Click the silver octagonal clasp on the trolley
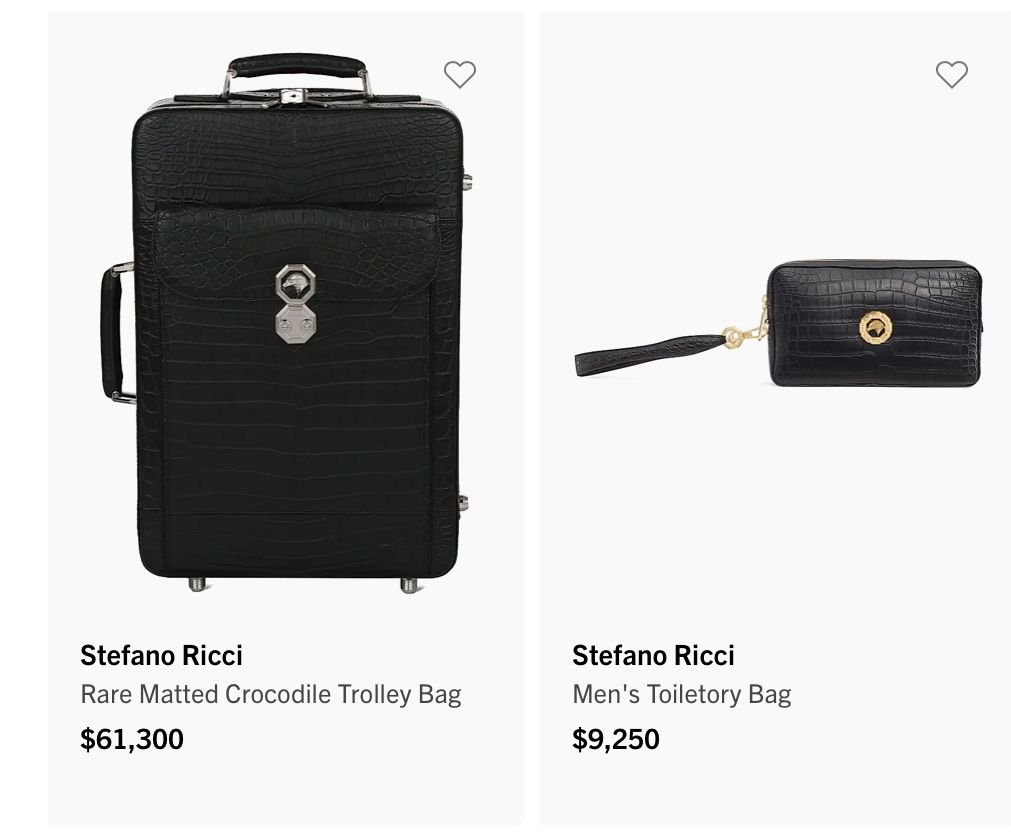Viewport: 1011px width, 838px height. click(x=290, y=300)
